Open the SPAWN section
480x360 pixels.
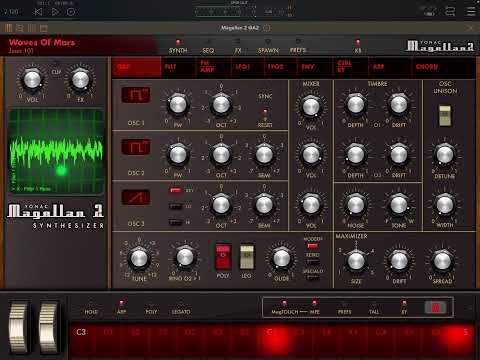pos(268,47)
